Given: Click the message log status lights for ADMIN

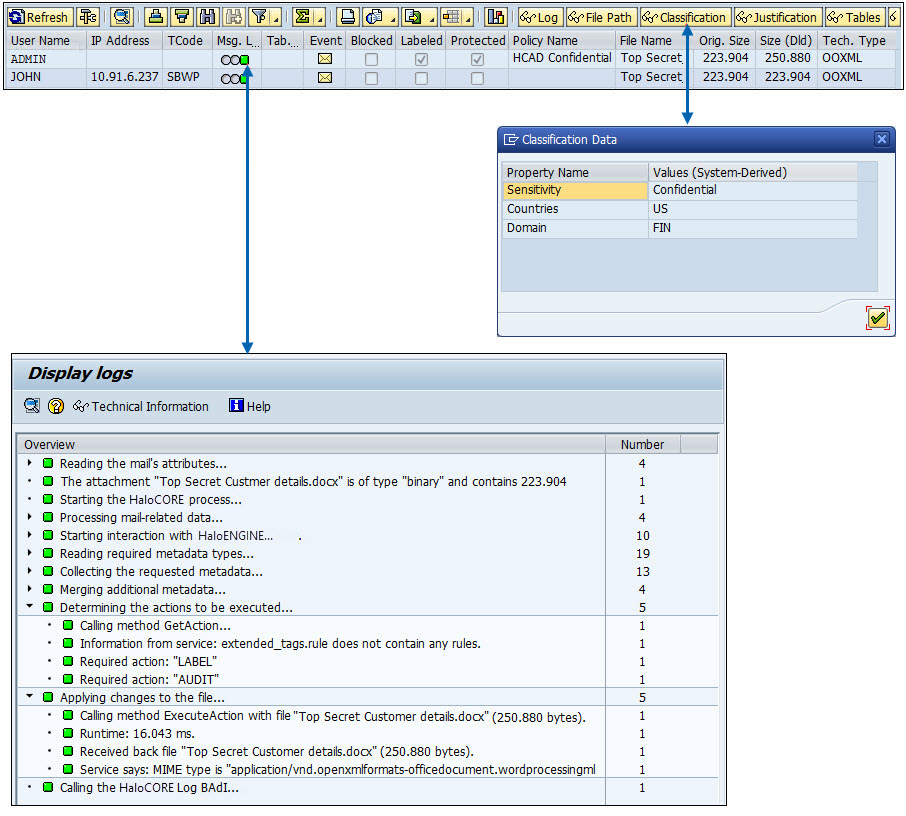Looking at the screenshot, I should coord(235,60).
